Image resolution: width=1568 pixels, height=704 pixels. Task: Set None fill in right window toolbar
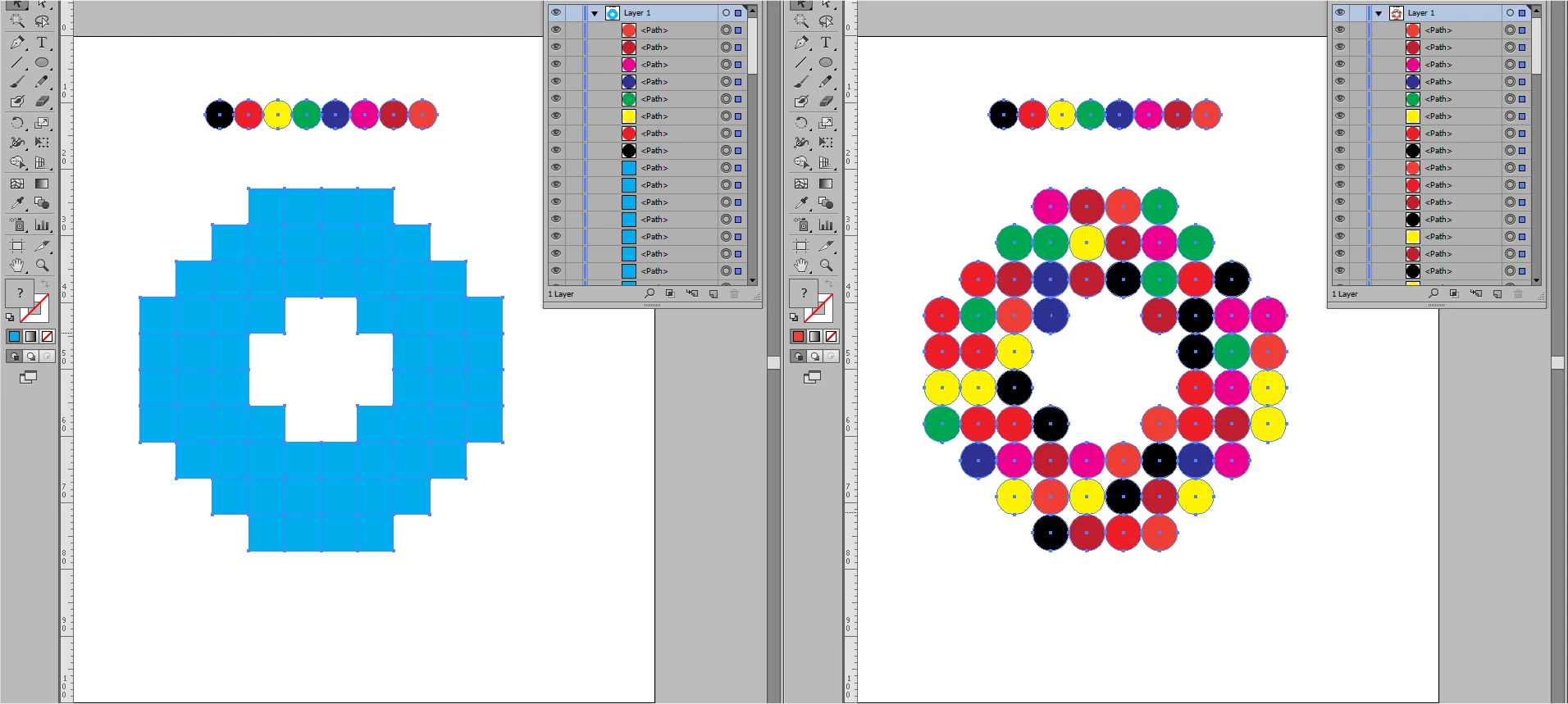(832, 336)
